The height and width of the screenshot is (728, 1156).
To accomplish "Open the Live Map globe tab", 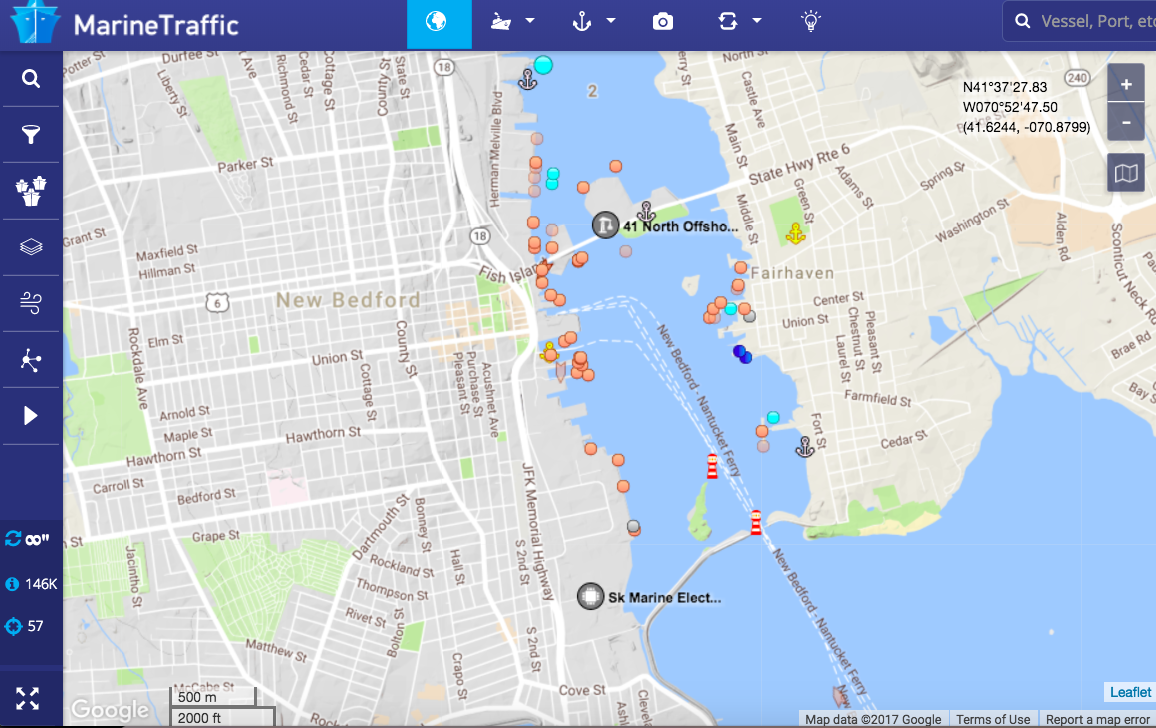I will (x=439, y=24).
